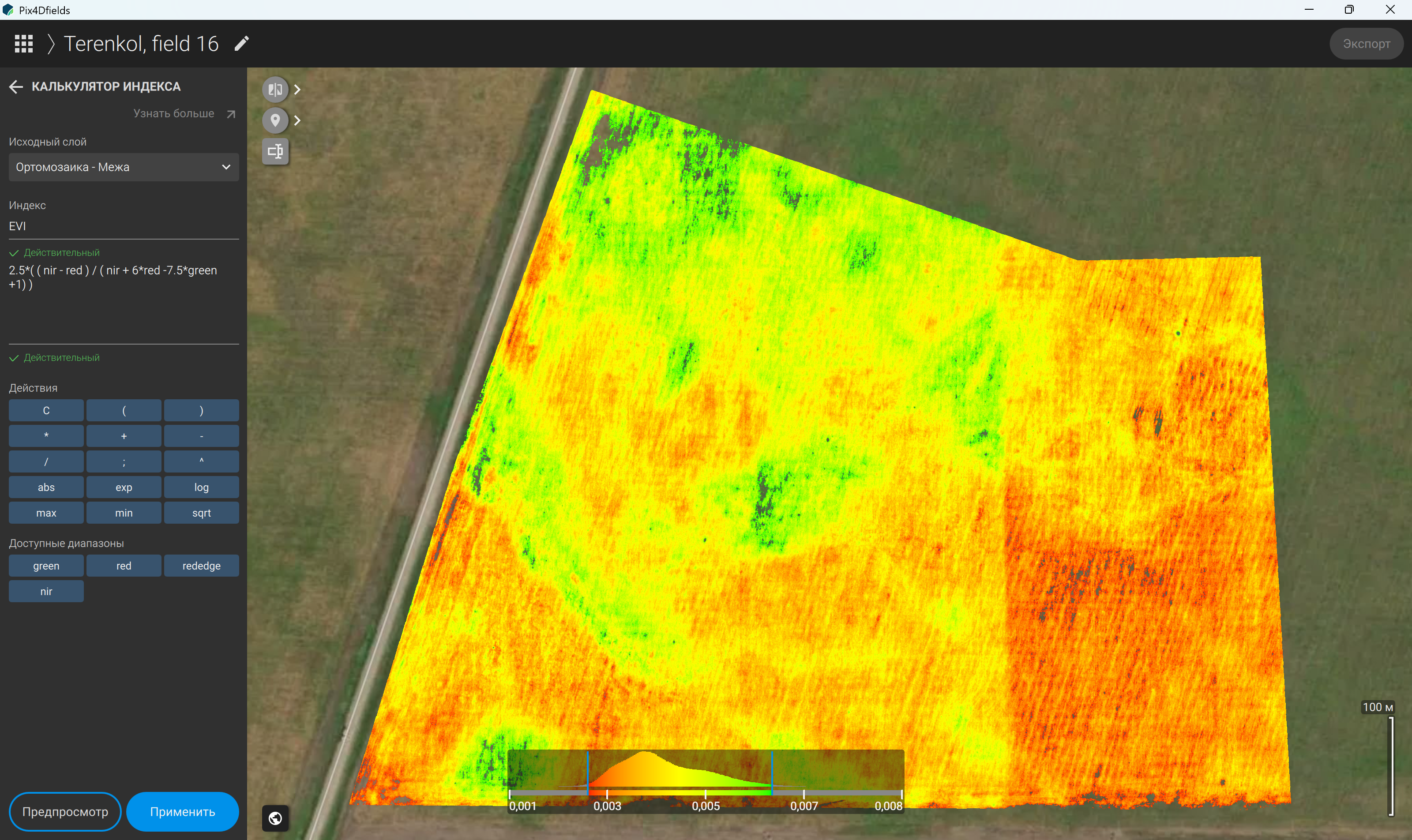Image resolution: width=1412 pixels, height=840 pixels.
Task: Click the measurement tool icon below the pin
Action: tap(275, 151)
